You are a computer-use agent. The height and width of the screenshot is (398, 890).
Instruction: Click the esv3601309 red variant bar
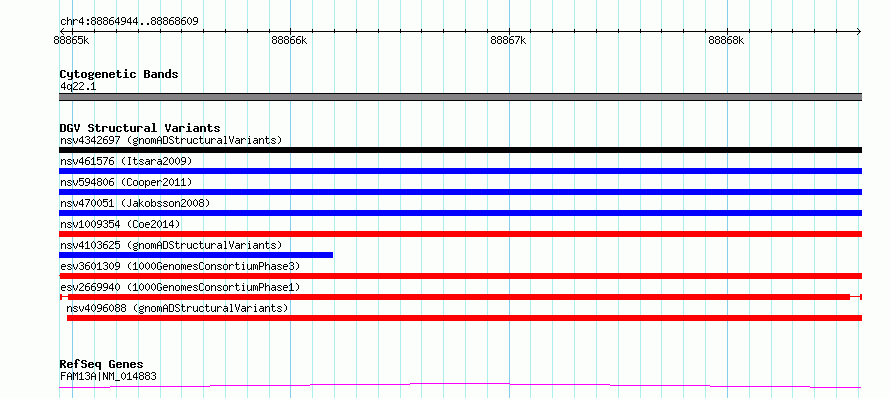click(x=460, y=276)
